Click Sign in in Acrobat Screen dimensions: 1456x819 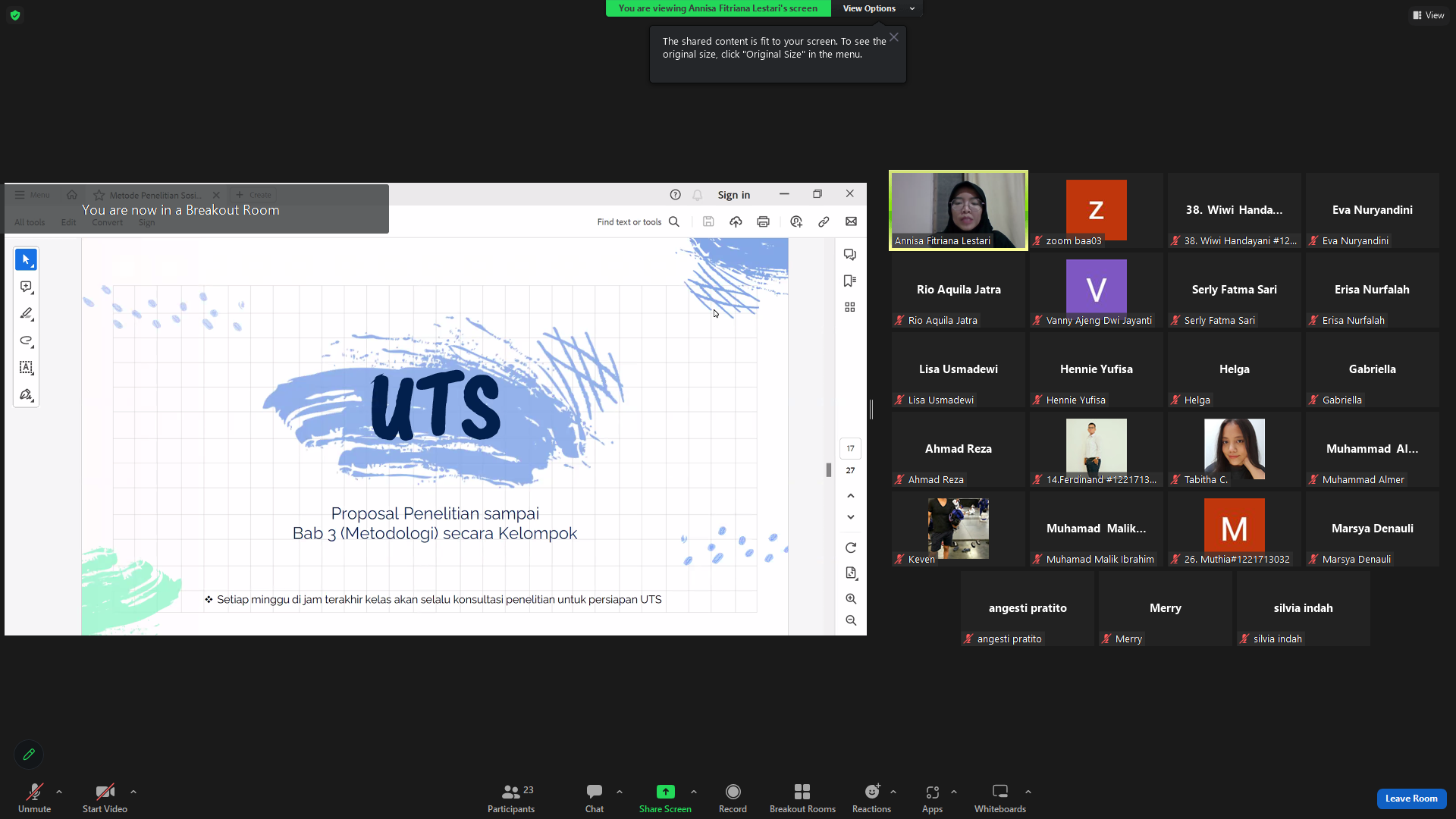734,195
